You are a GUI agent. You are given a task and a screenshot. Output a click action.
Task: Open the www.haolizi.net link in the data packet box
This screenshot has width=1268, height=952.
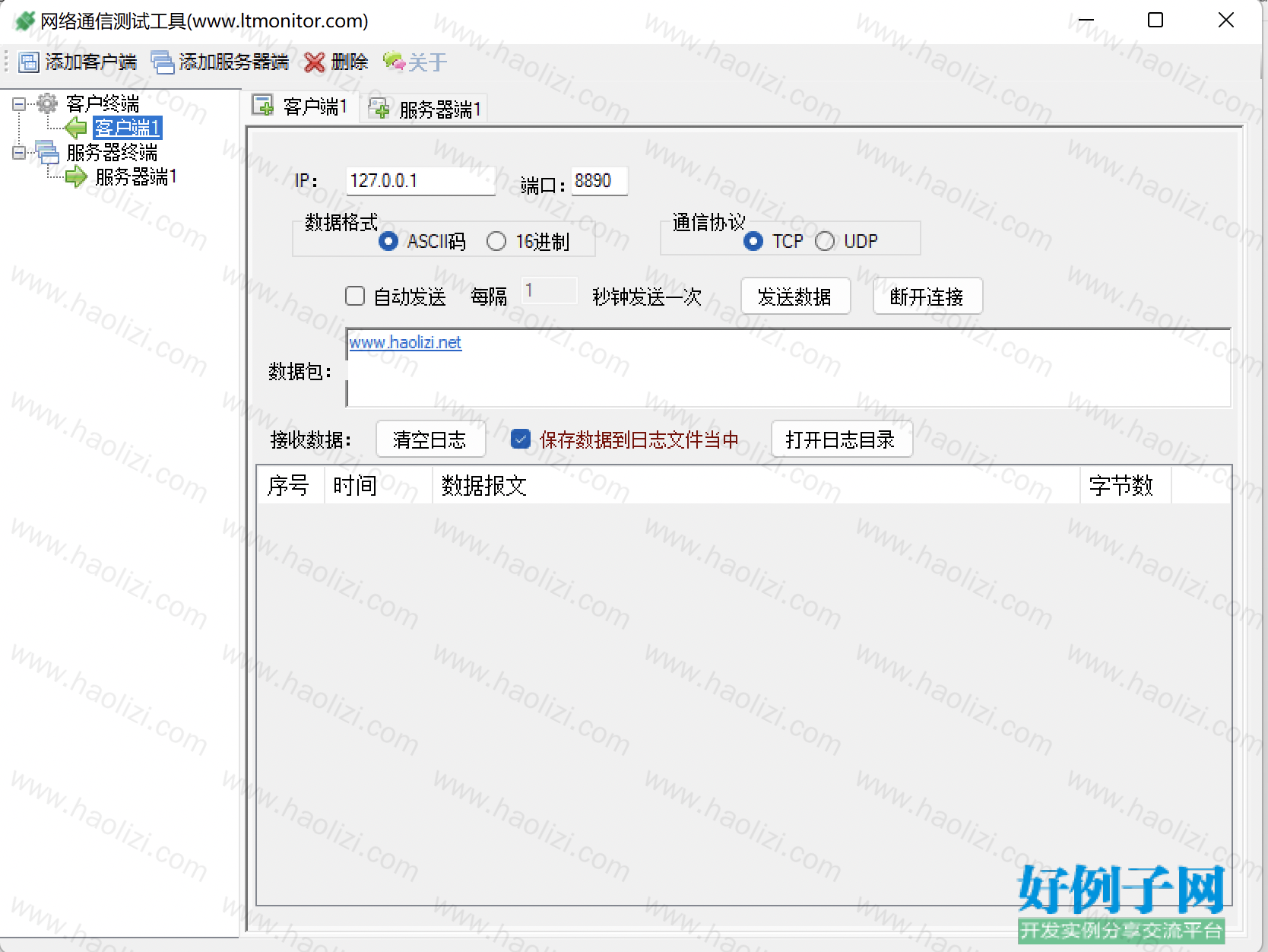(405, 342)
